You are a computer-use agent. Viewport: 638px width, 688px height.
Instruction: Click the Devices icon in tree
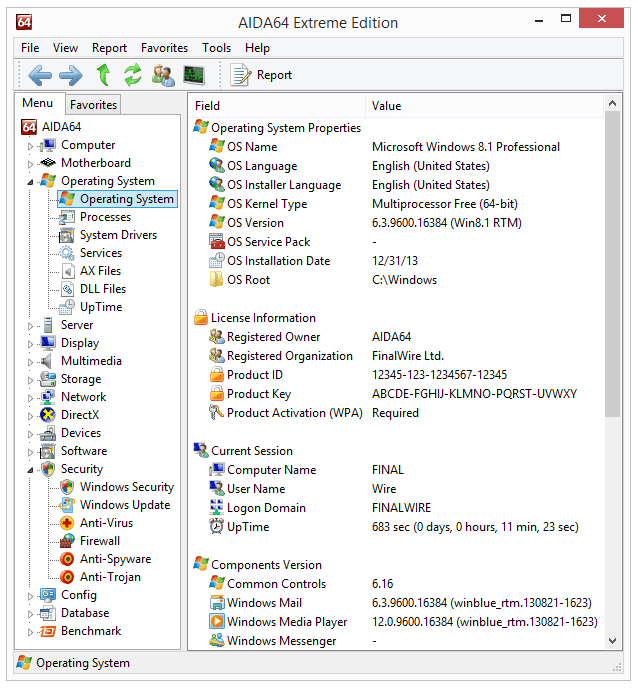pyautogui.click(x=47, y=433)
